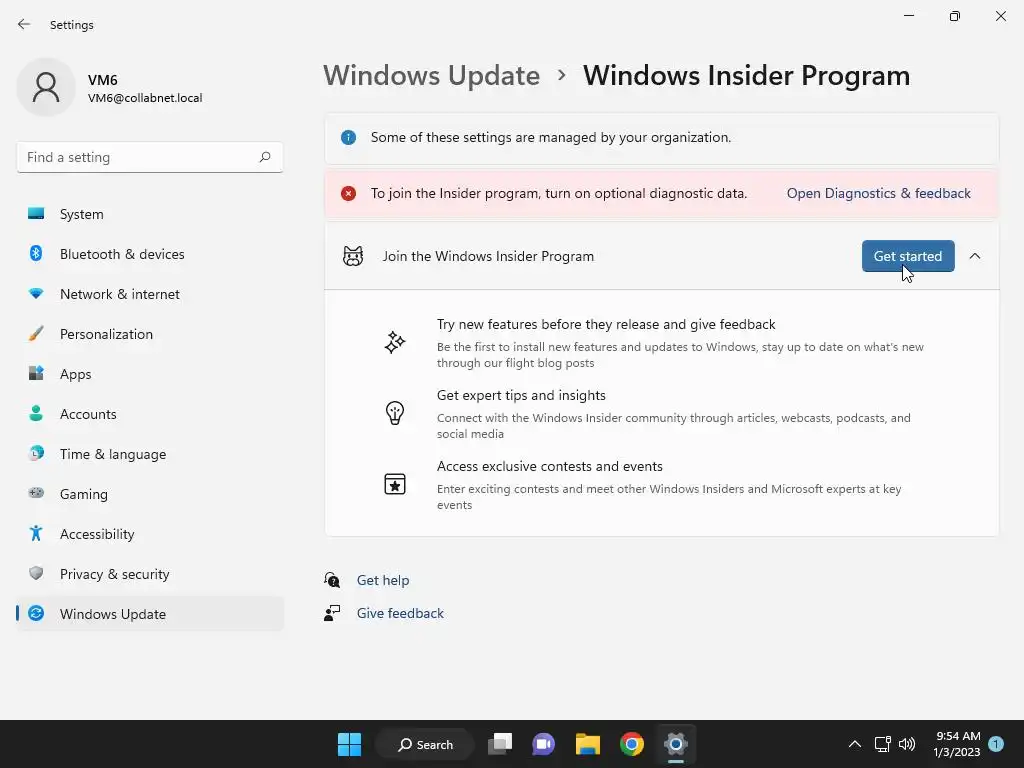Viewport: 1024px width, 768px height.
Task: Click the Personalization paintbrush icon
Action: 36,334
